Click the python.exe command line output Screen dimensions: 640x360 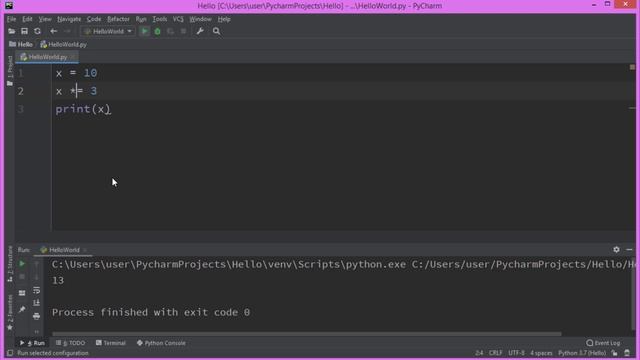click(344, 264)
